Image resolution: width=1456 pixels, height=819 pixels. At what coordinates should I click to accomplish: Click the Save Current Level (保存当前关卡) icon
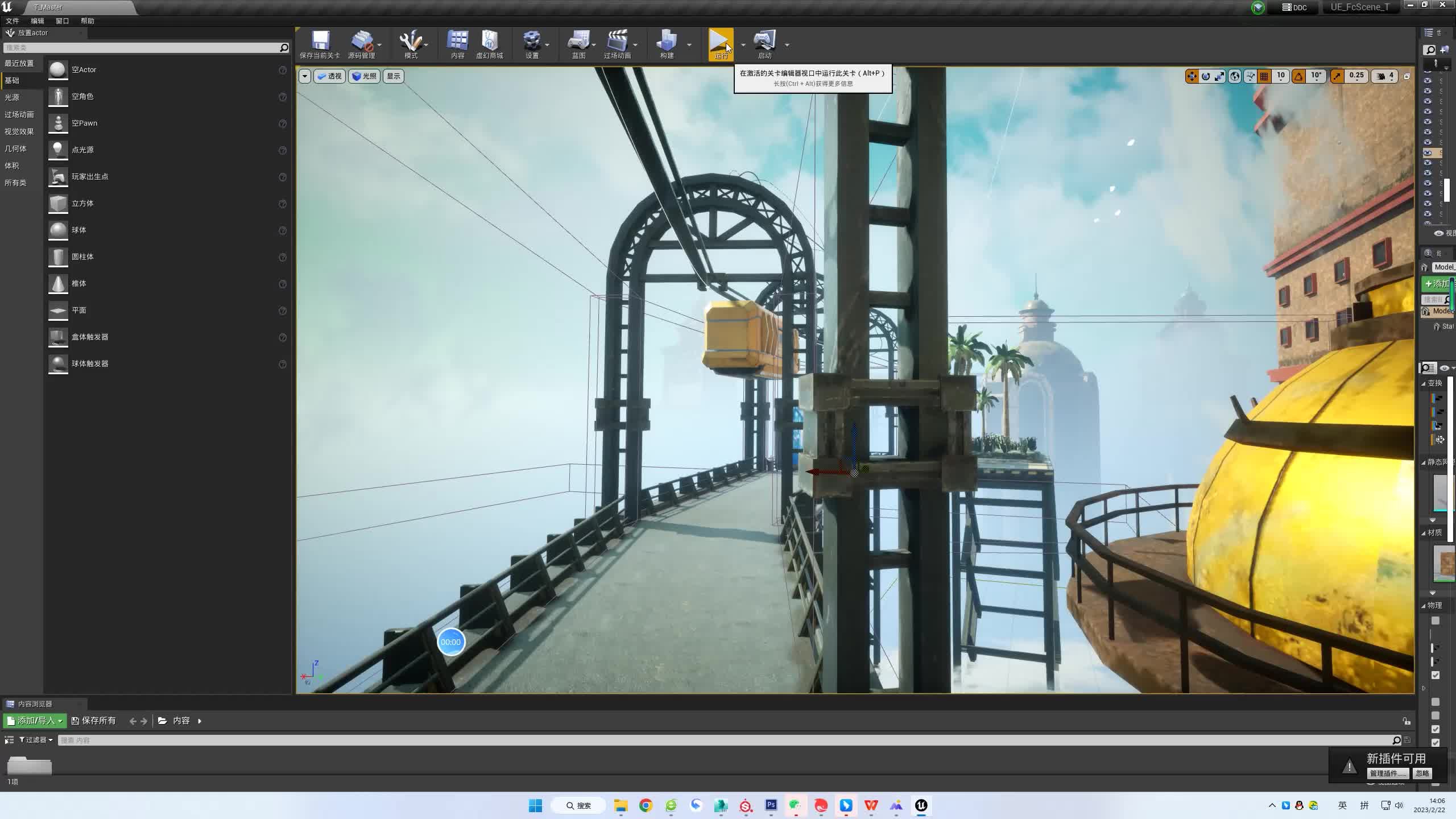[x=320, y=41]
